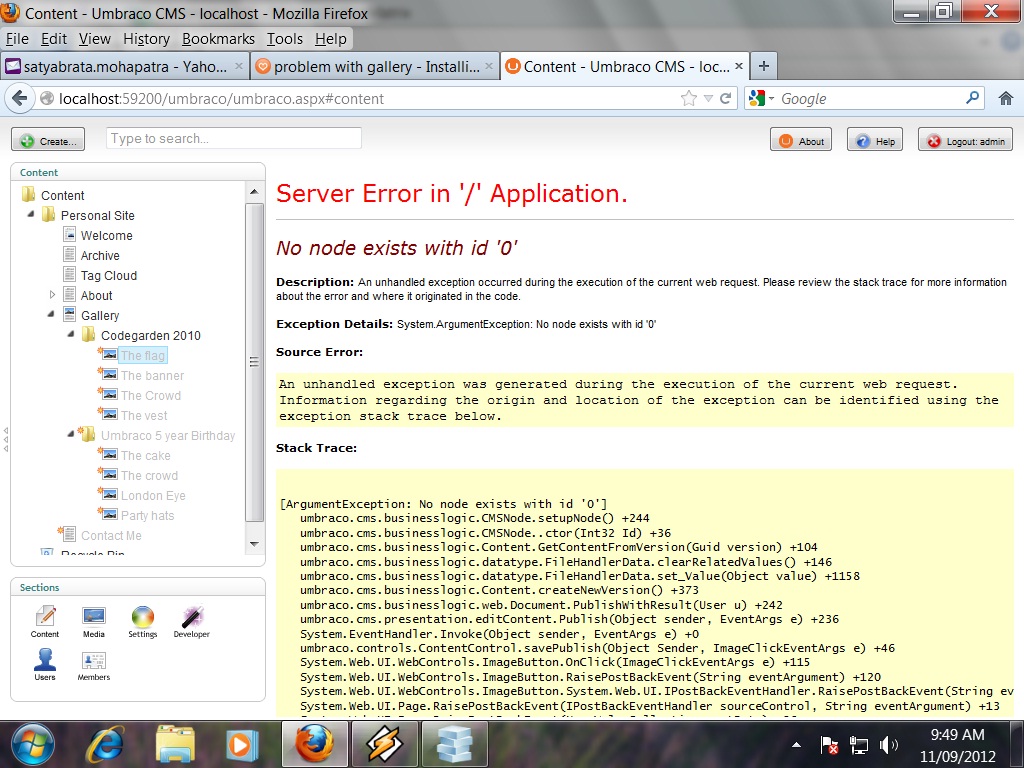Click the volume speaker tray icon
Viewport: 1024px width, 768px height.
point(888,744)
